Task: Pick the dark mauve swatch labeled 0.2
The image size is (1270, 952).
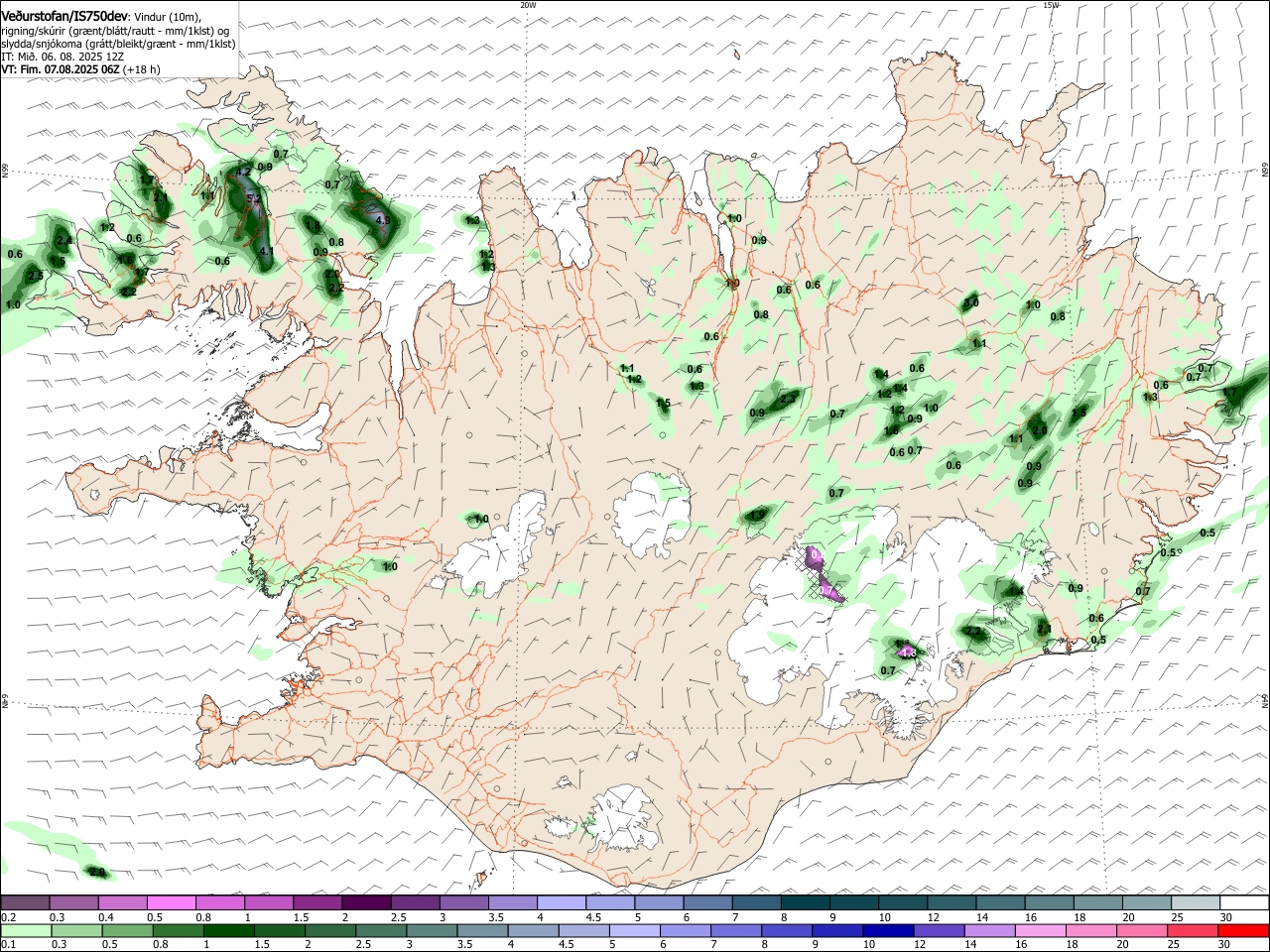Action: [x=25, y=903]
